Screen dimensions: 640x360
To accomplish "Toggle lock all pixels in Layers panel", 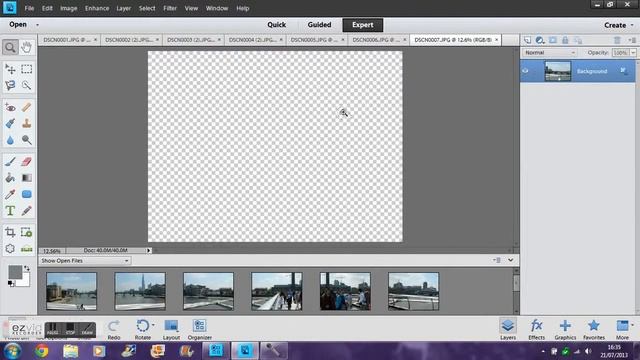I will (x=565, y=40).
